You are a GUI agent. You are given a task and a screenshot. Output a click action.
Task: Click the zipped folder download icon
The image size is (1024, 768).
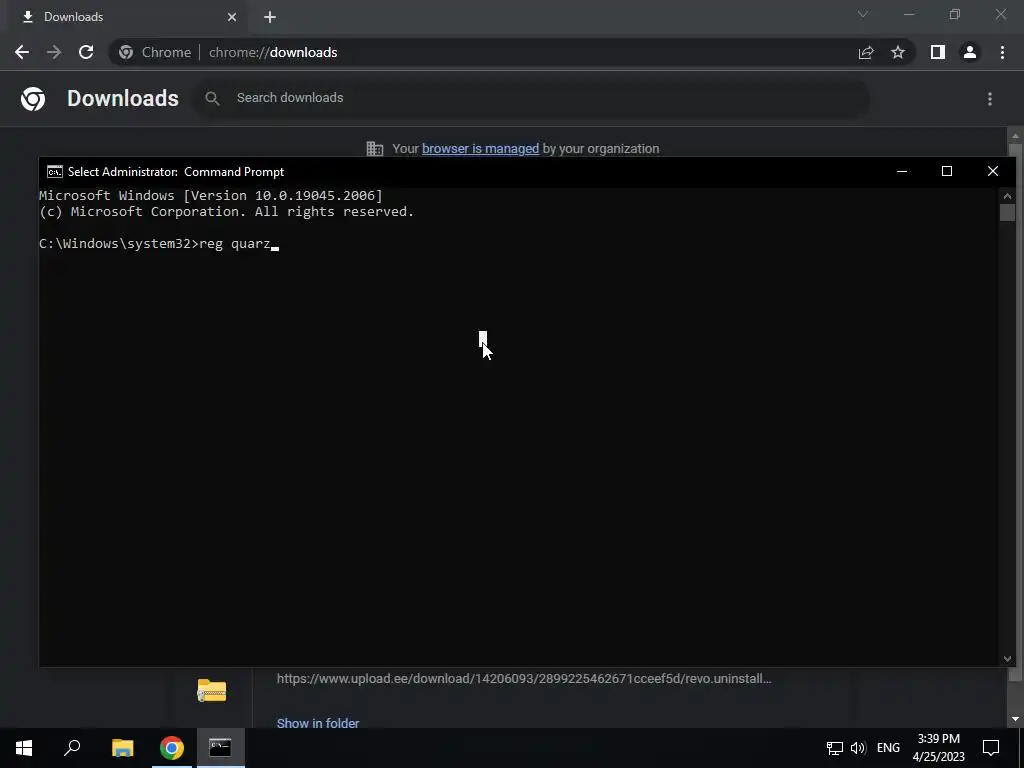pos(212,690)
